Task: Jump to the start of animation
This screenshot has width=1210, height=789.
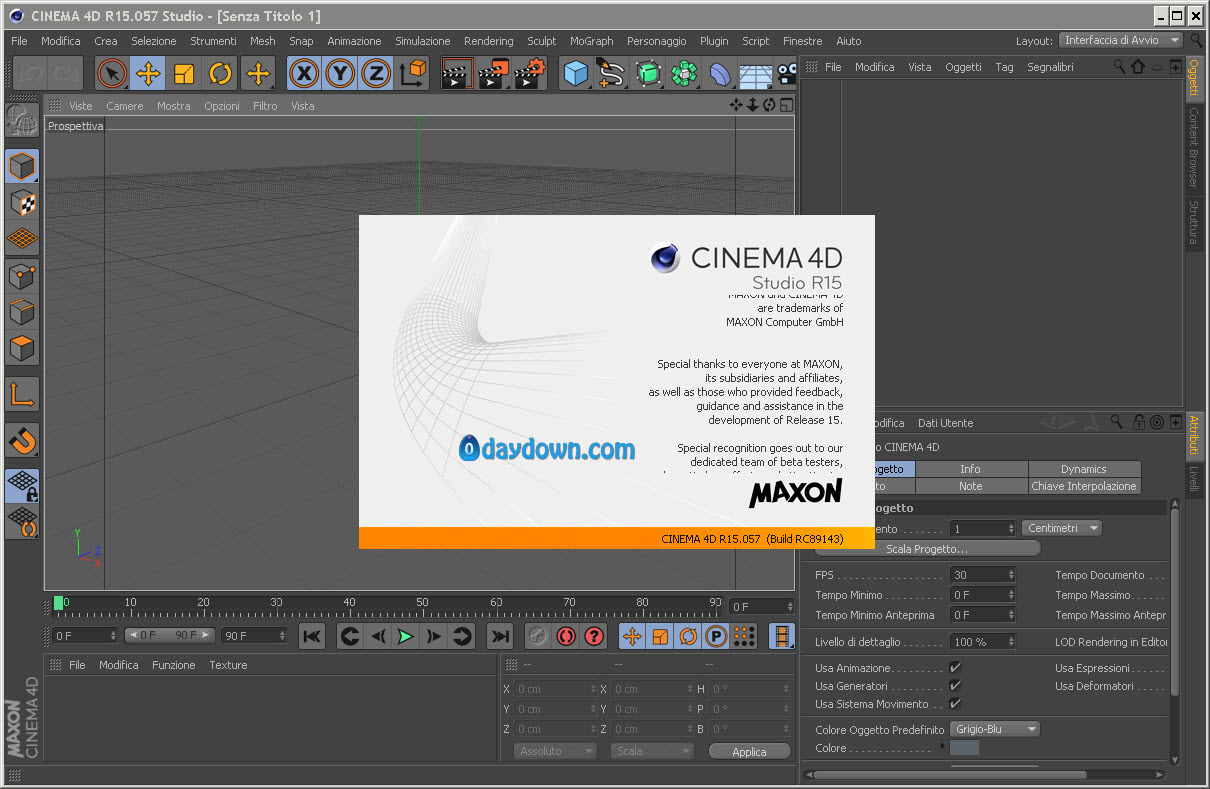Action: point(312,636)
